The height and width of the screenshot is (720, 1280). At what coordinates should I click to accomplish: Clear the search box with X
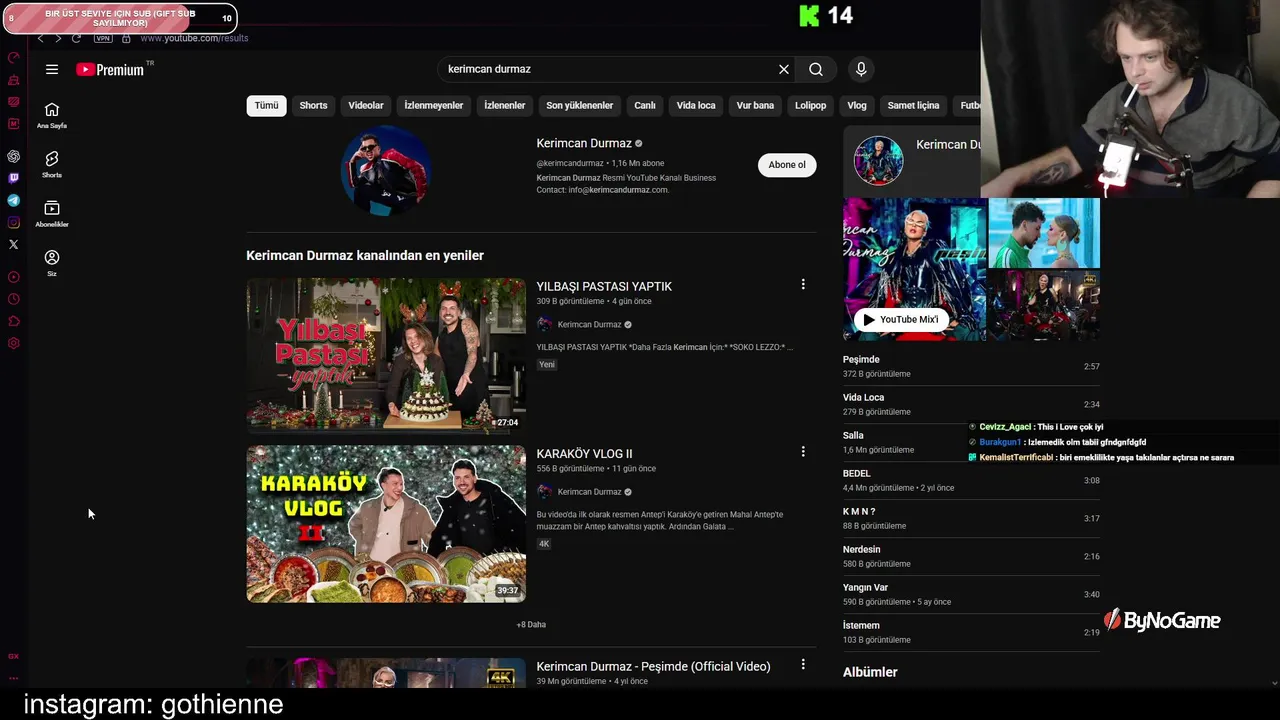click(x=784, y=69)
